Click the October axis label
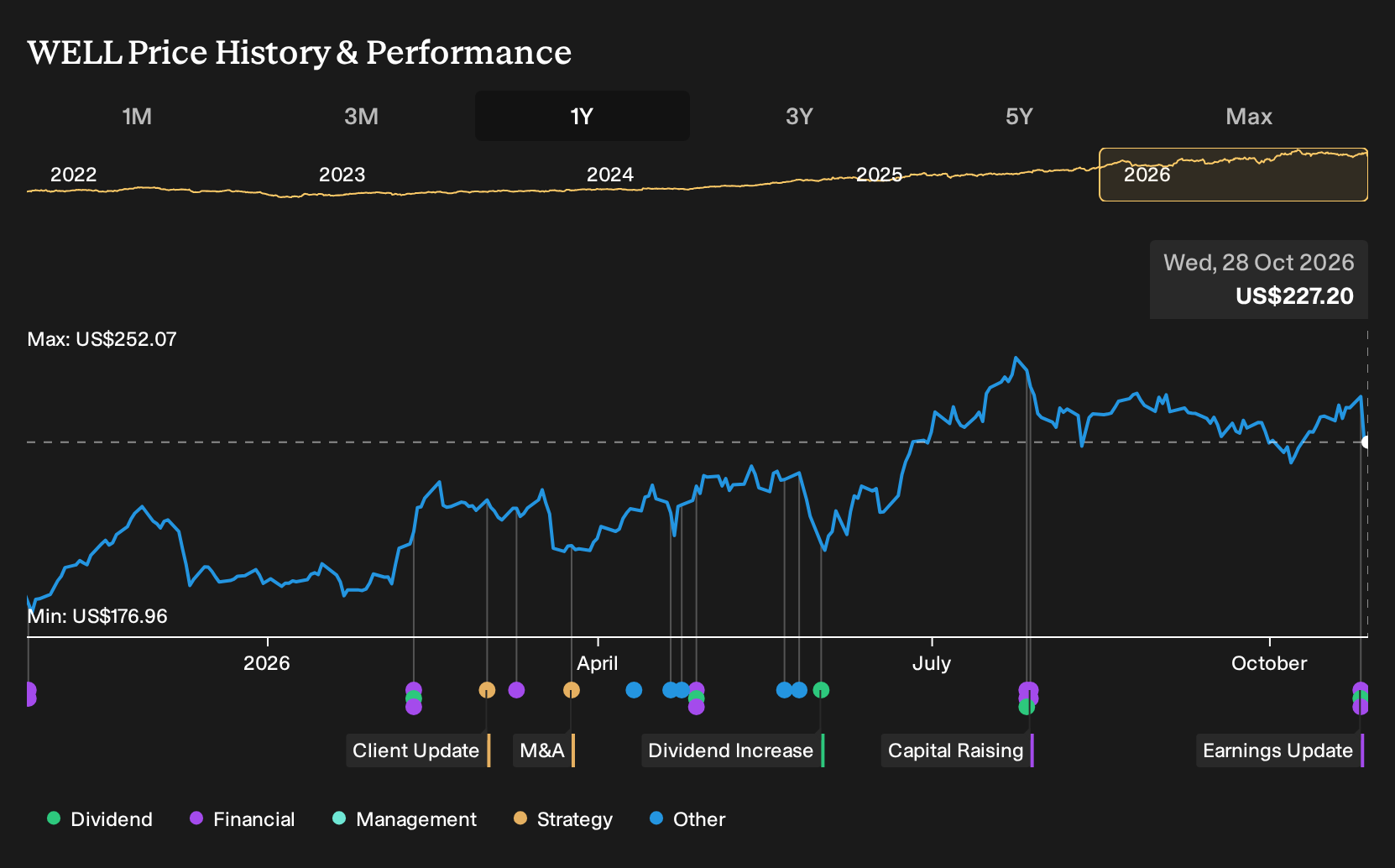This screenshot has width=1395, height=868. tap(1269, 663)
